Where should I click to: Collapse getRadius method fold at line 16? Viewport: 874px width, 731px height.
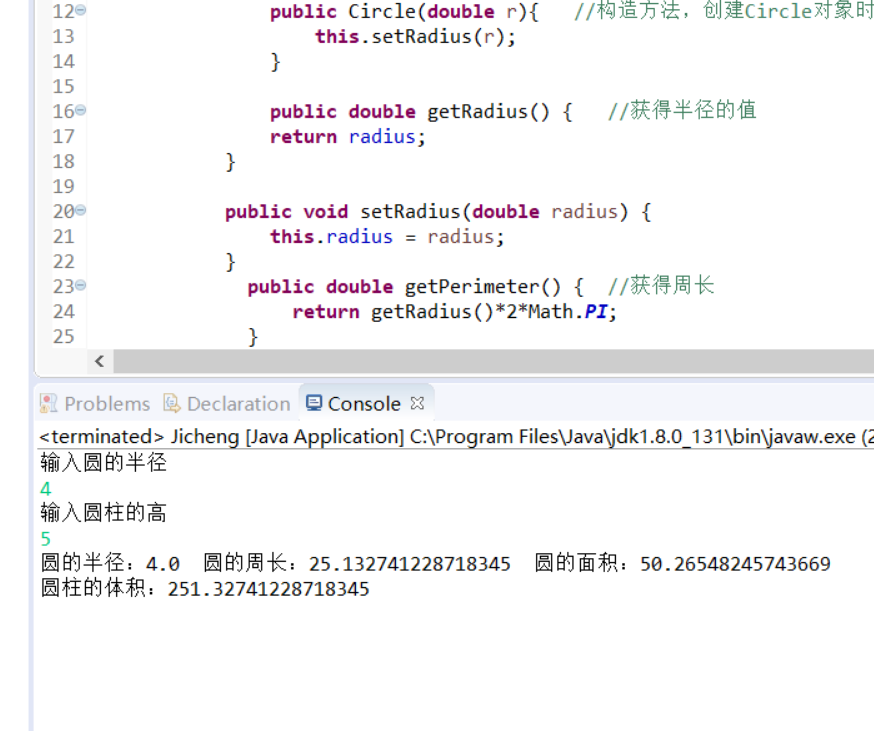pyautogui.click(x=81, y=110)
